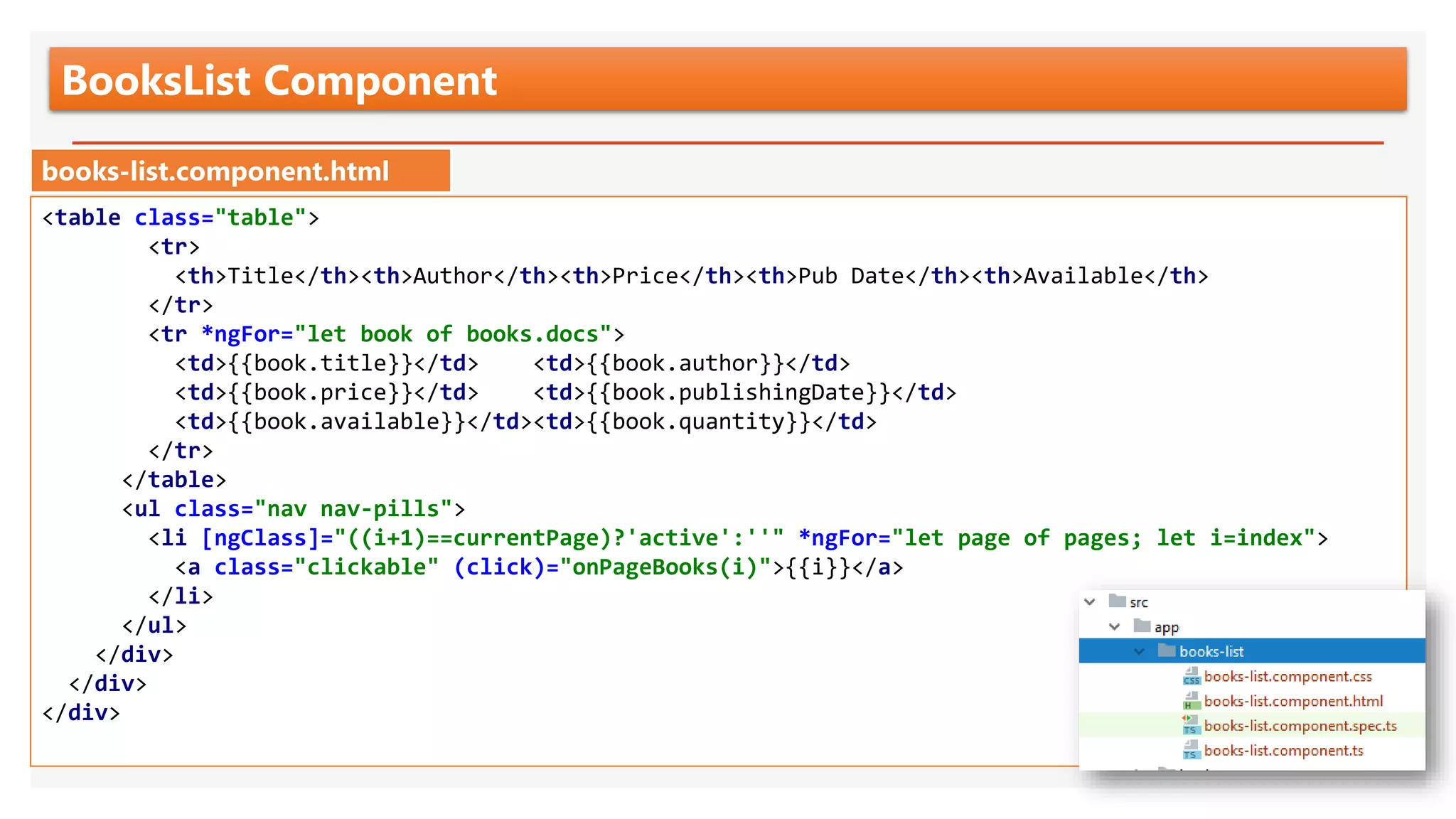1456x819 pixels.
Task: Click the class="clickable" attribute text
Action: pyautogui.click(x=326, y=567)
